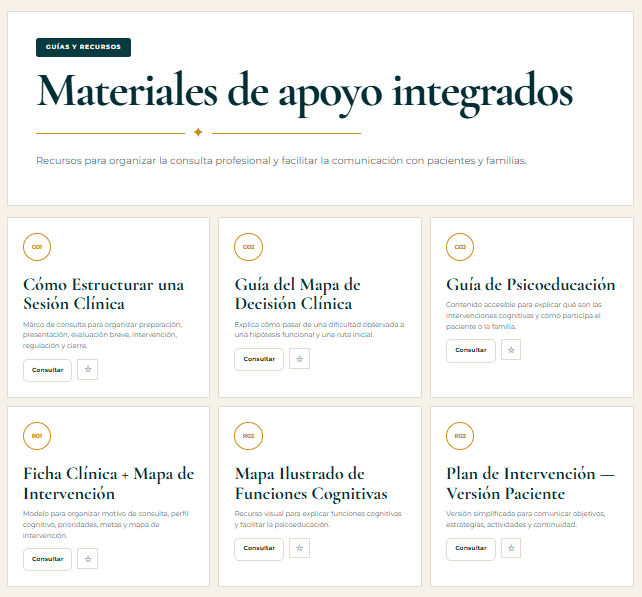
Task: Click description 'Explica cómo pasar de una dificultad'
Action: [x=319, y=330]
